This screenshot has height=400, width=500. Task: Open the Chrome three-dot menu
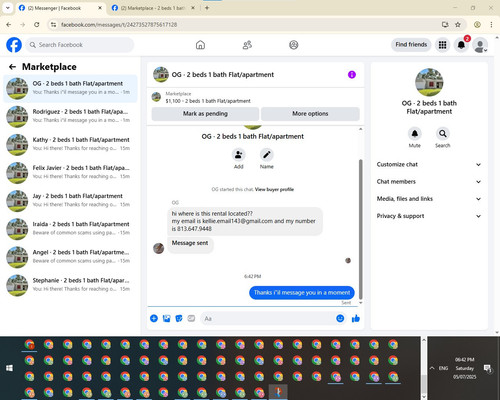491,24
